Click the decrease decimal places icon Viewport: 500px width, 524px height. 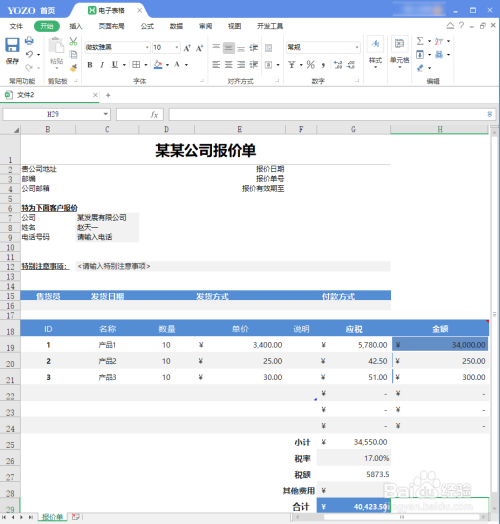pyautogui.click(x=350, y=64)
